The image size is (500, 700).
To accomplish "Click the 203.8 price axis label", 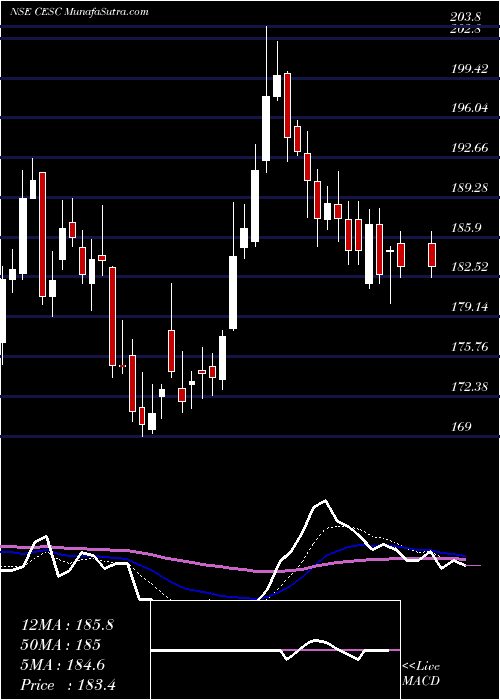I will point(466,17).
